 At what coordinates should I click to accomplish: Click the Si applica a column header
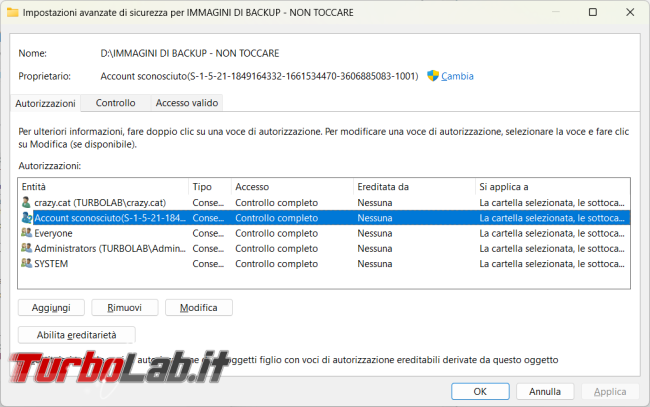tap(553, 187)
